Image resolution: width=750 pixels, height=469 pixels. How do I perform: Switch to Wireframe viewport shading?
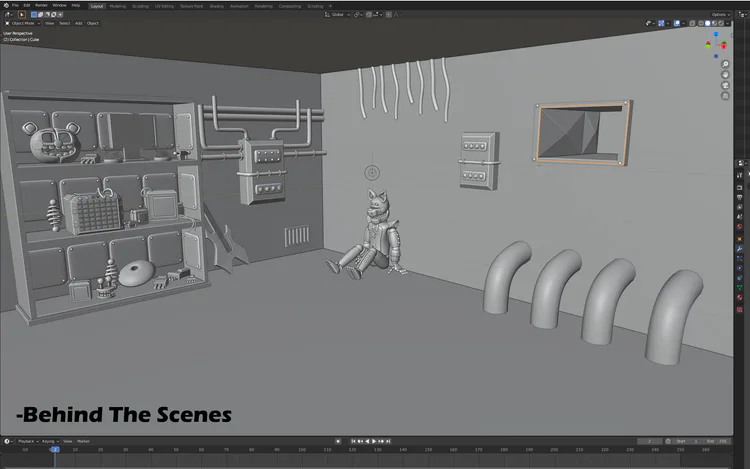[x=701, y=23]
